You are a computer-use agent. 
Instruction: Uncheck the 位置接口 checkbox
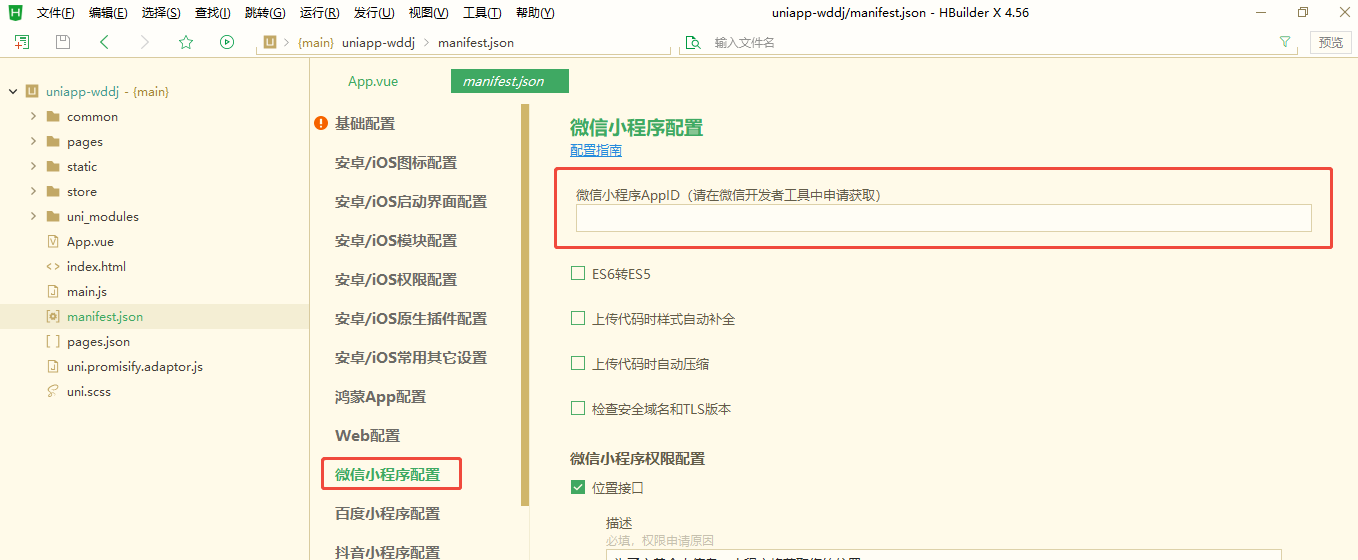coord(578,487)
